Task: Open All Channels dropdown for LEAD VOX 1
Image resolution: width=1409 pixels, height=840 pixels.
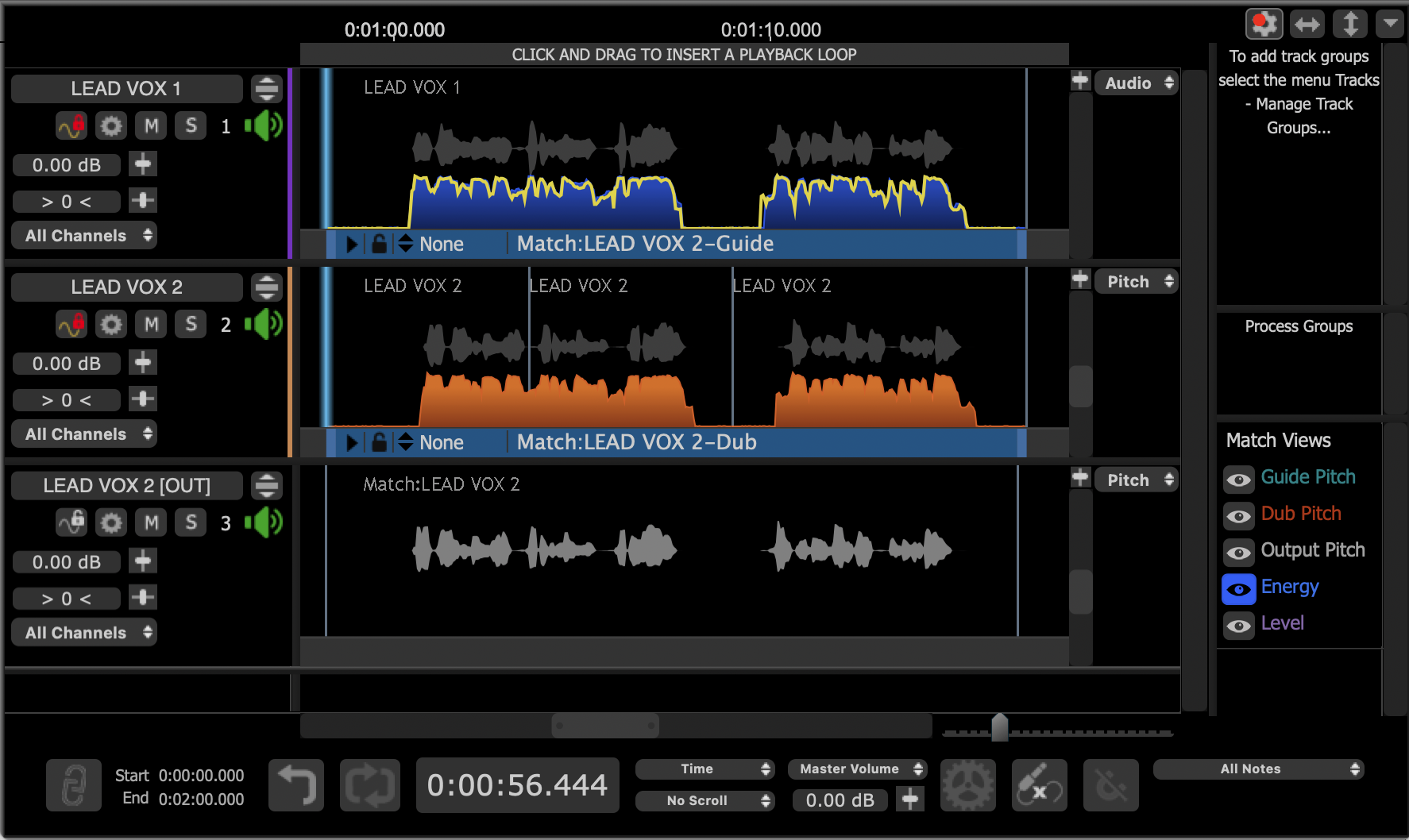Action: 84,236
